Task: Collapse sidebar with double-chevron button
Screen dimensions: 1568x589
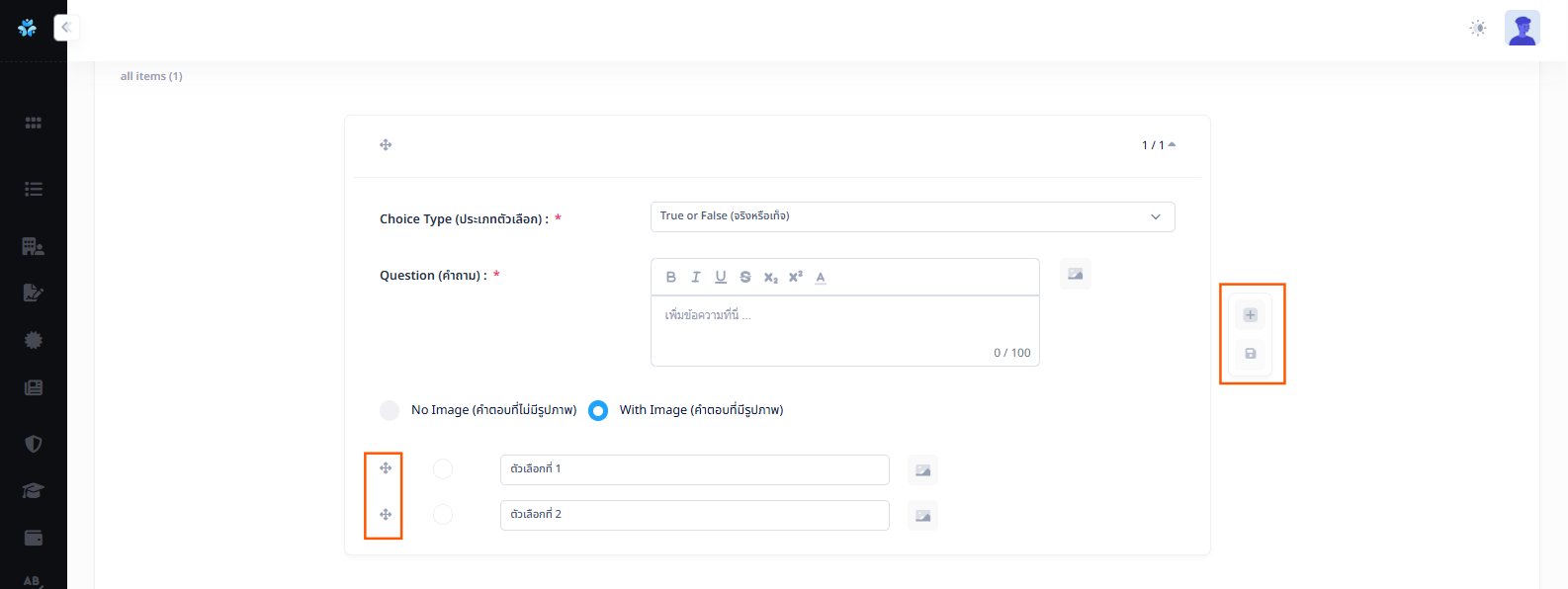Action: (66, 28)
